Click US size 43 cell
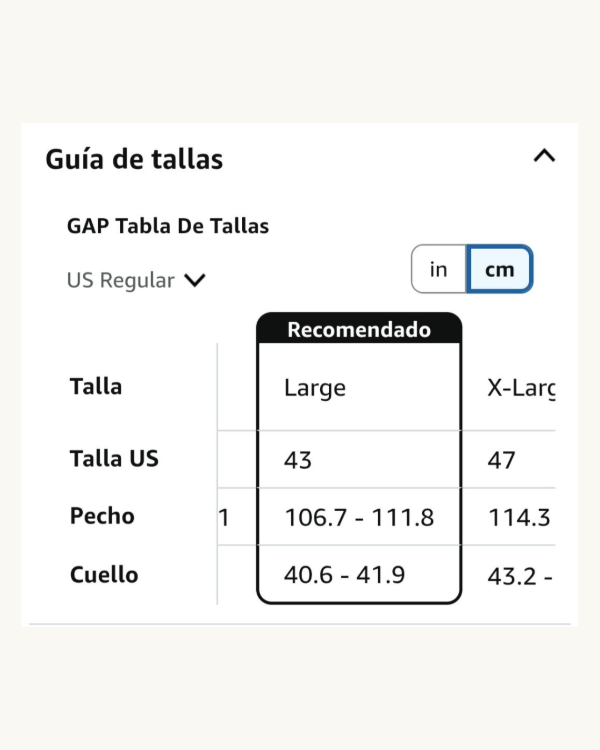The image size is (600, 750). (x=298, y=460)
